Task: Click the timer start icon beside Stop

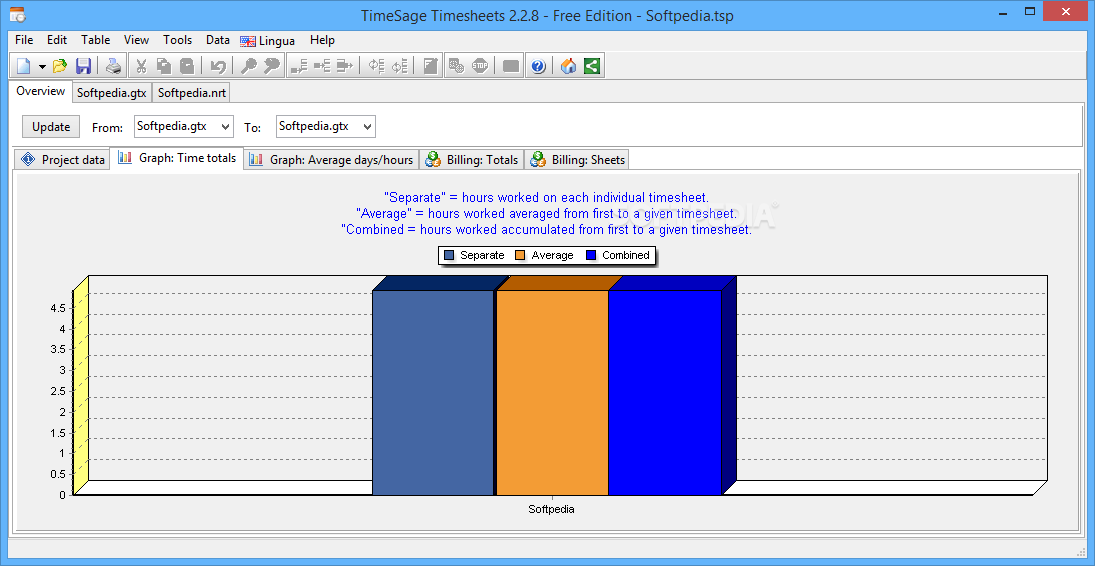Action: coord(457,66)
